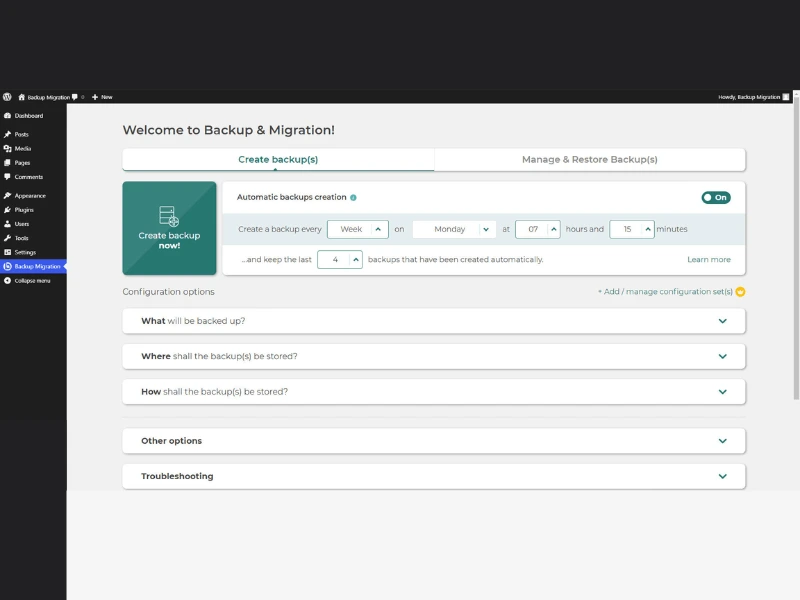This screenshot has height=600, width=800.
Task: Open the Dashboard icon in the sidebar
Action: 7,115
